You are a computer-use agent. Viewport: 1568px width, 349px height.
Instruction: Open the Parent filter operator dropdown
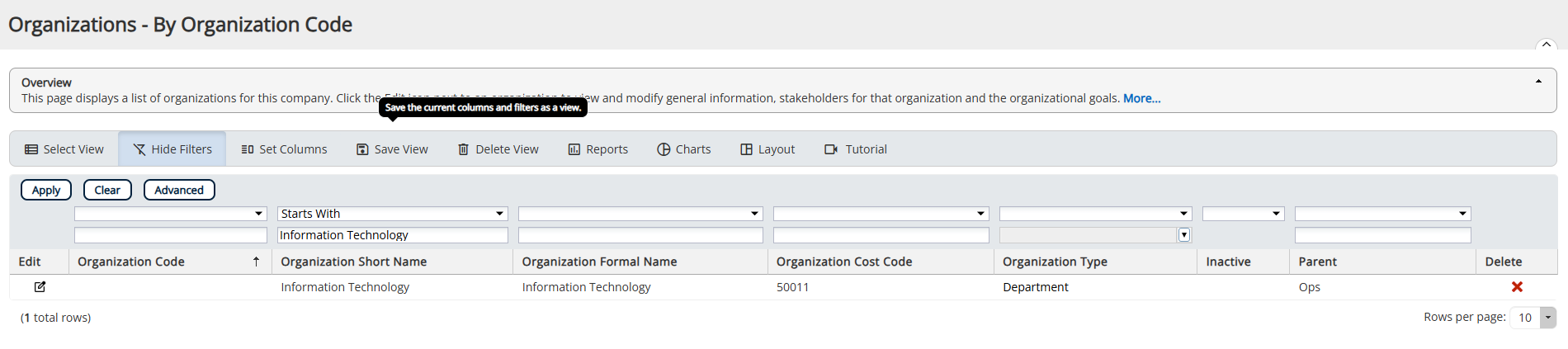click(1383, 214)
